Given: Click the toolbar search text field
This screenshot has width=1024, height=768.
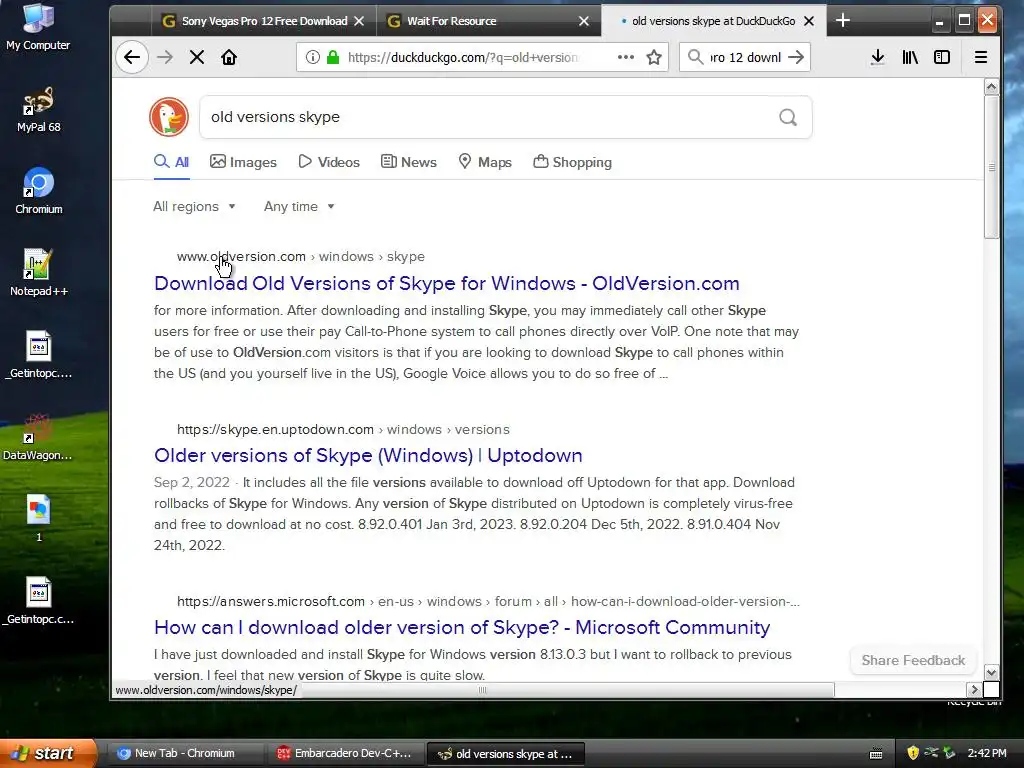Looking at the screenshot, I should coord(745,57).
